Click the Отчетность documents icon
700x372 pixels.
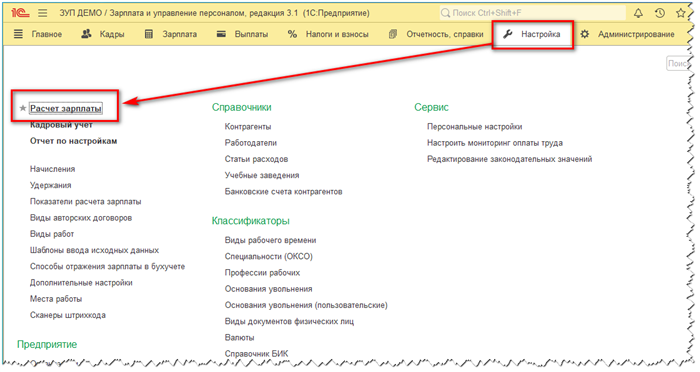[x=393, y=34]
